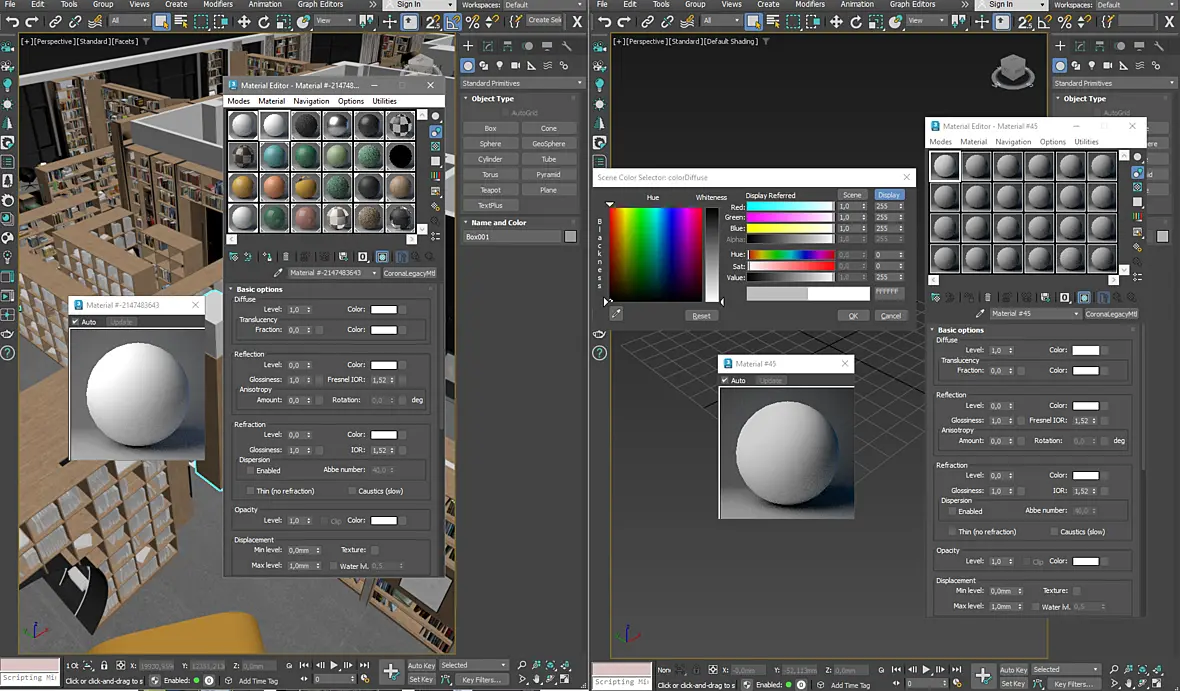This screenshot has height=691, width=1180.
Task: Select the Link tool in left window toolbar
Action: coord(55,22)
